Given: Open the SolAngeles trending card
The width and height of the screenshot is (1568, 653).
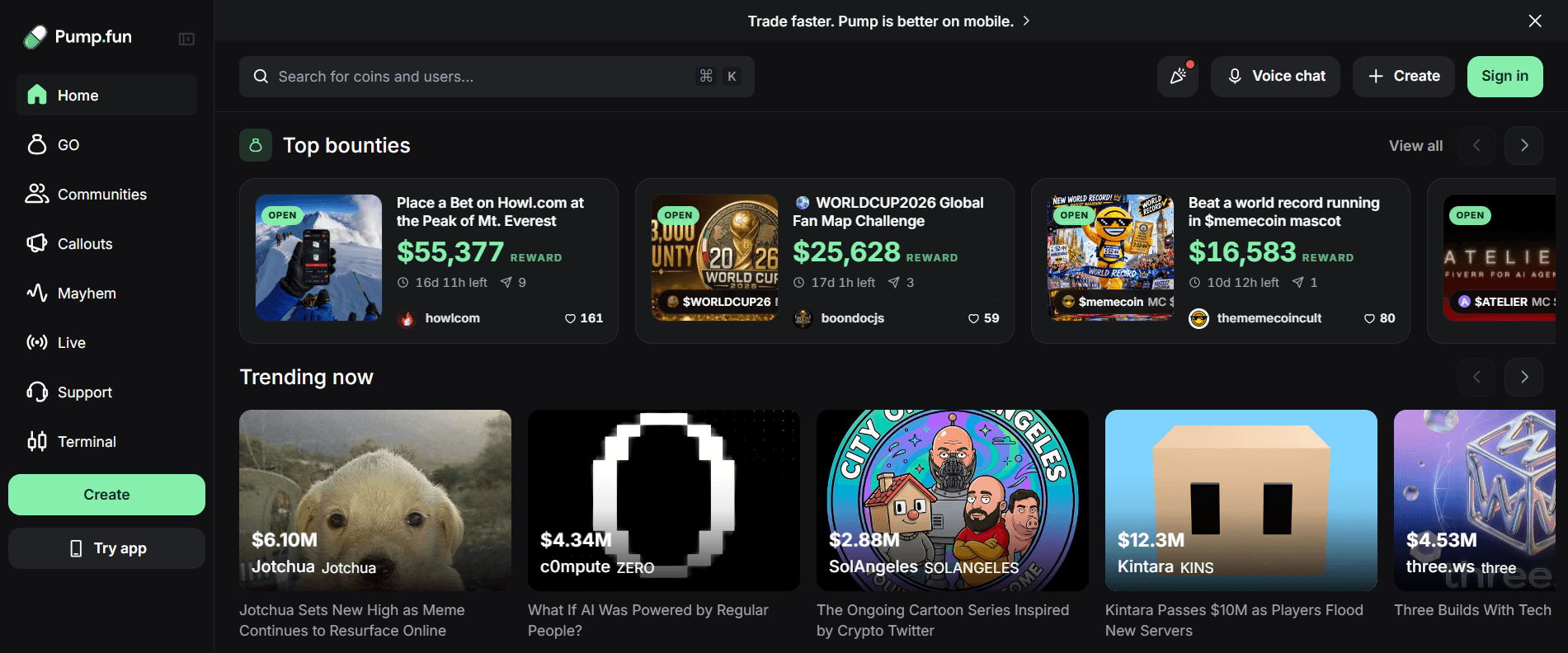Looking at the screenshot, I should pos(953,500).
